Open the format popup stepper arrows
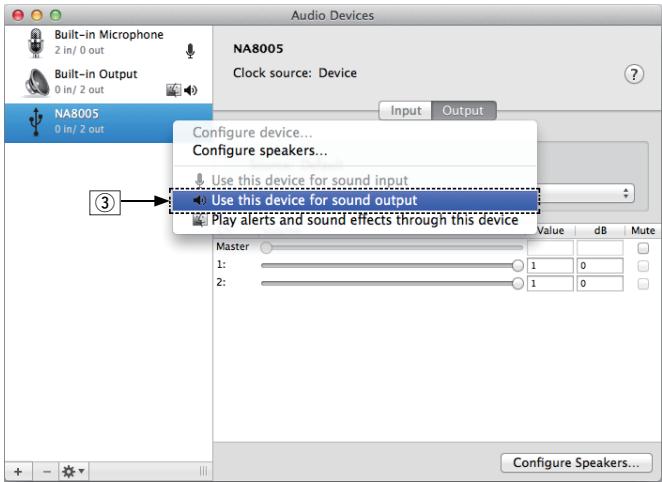This screenshot has width=662, height=482. (x=626, y=193)
